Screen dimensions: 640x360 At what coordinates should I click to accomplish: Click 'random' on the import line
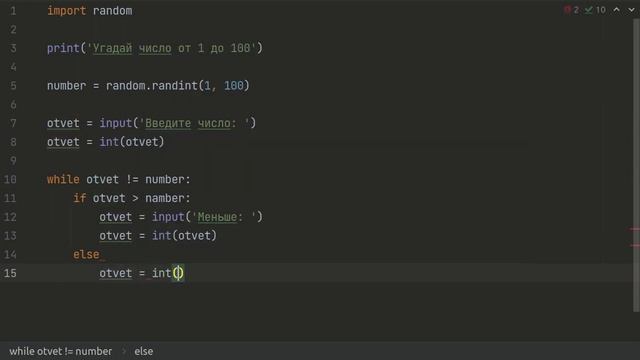112,11
